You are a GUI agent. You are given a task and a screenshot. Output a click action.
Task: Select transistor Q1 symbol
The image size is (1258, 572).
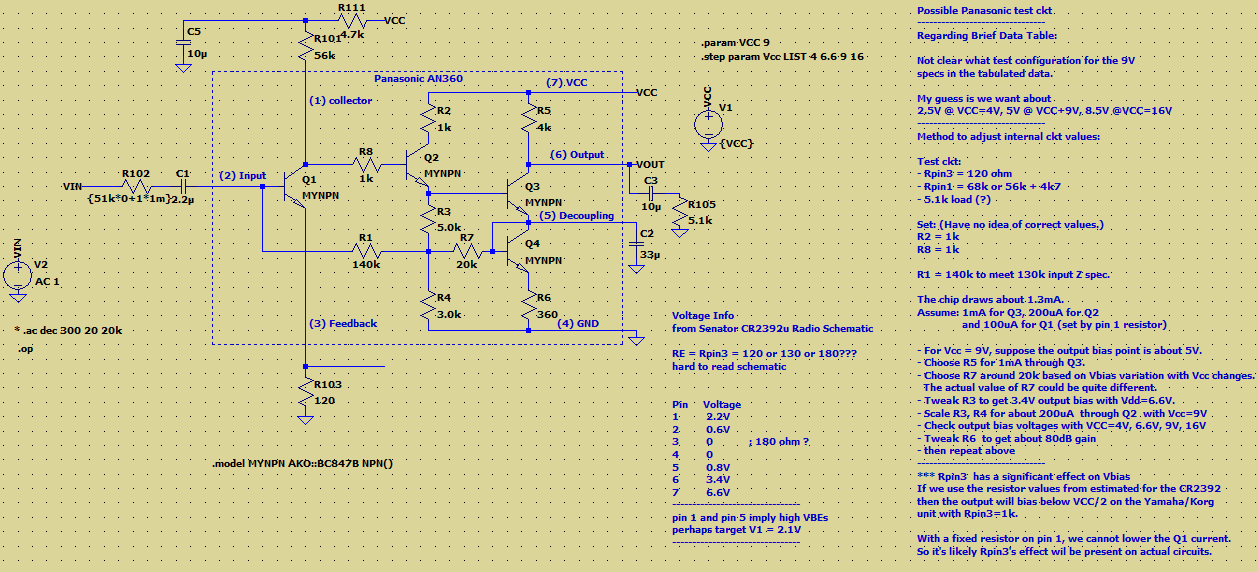pos(297,188)
